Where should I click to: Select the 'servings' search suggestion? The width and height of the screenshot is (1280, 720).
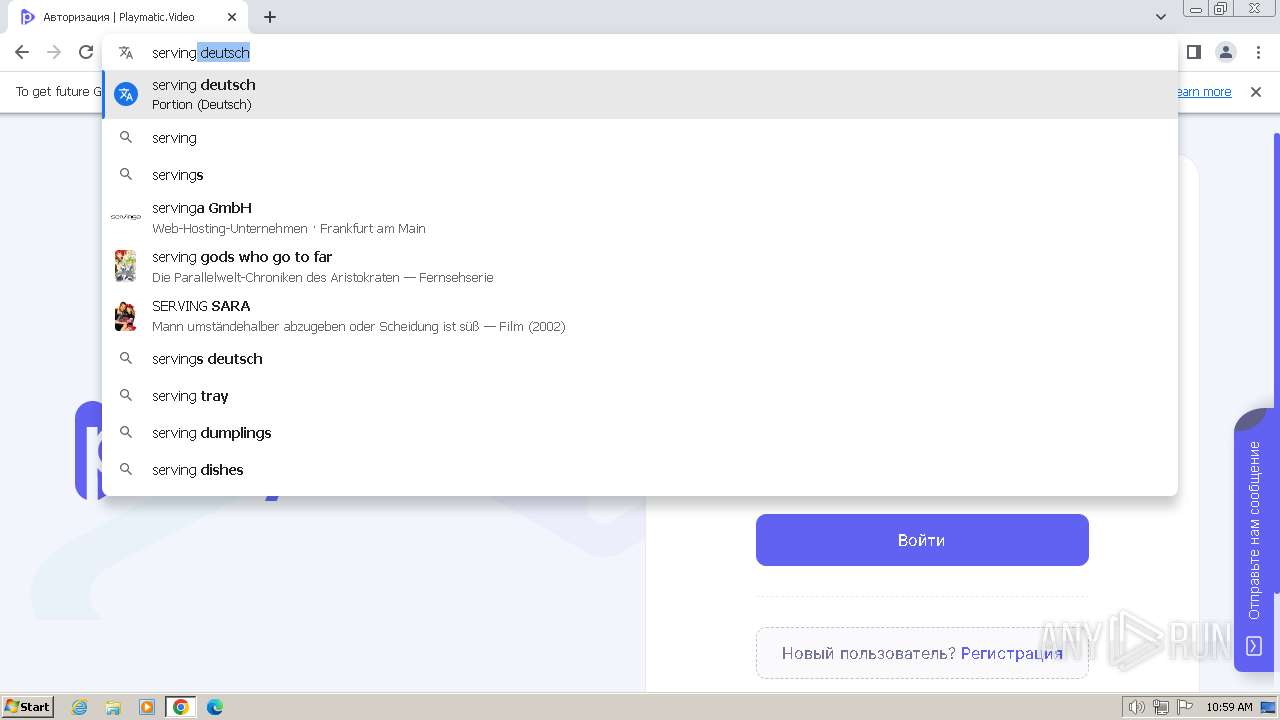[x=640, y=175]
